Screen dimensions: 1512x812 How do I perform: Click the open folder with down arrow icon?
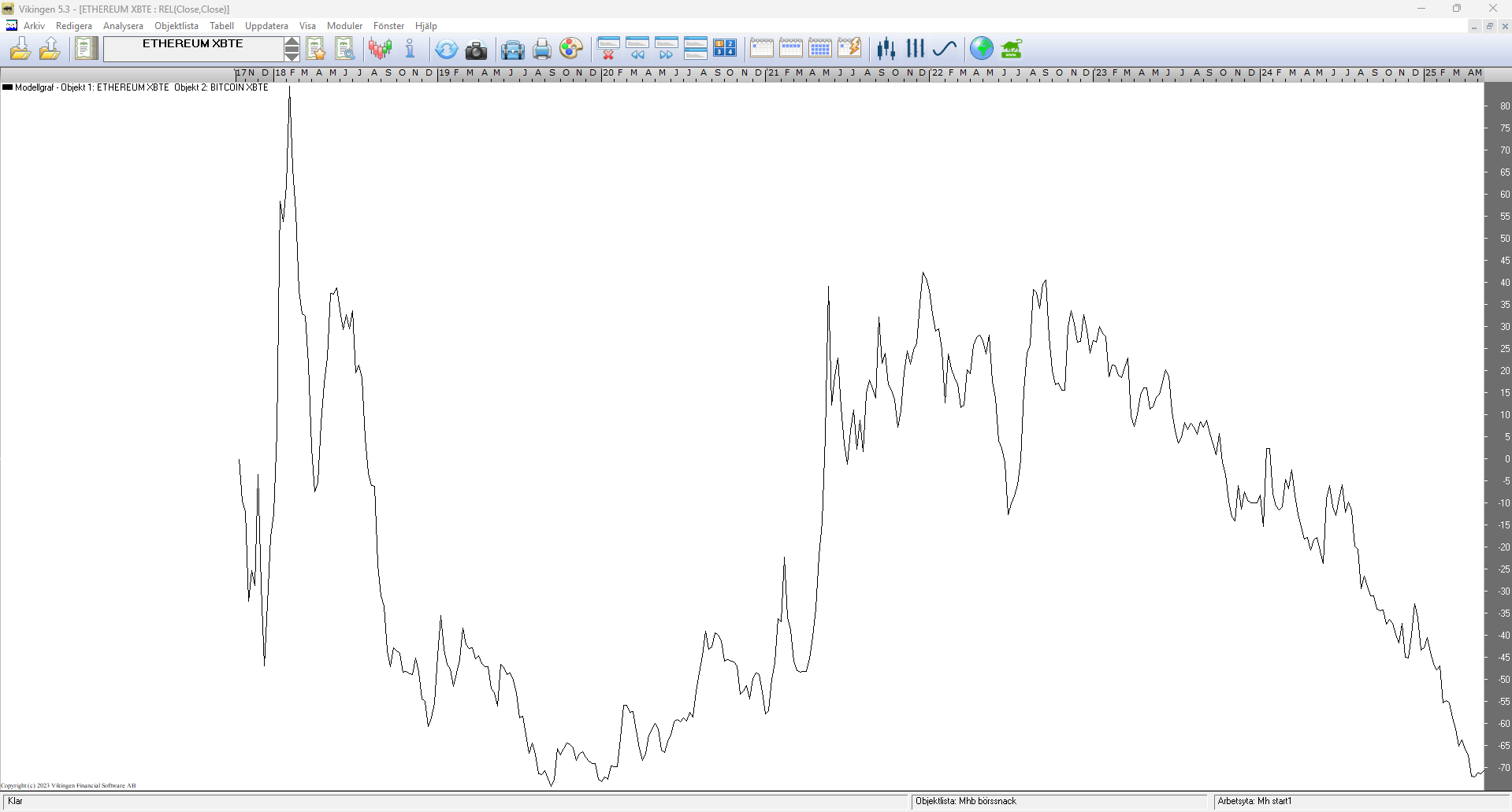pyautogui.click(x=20, y=49)
